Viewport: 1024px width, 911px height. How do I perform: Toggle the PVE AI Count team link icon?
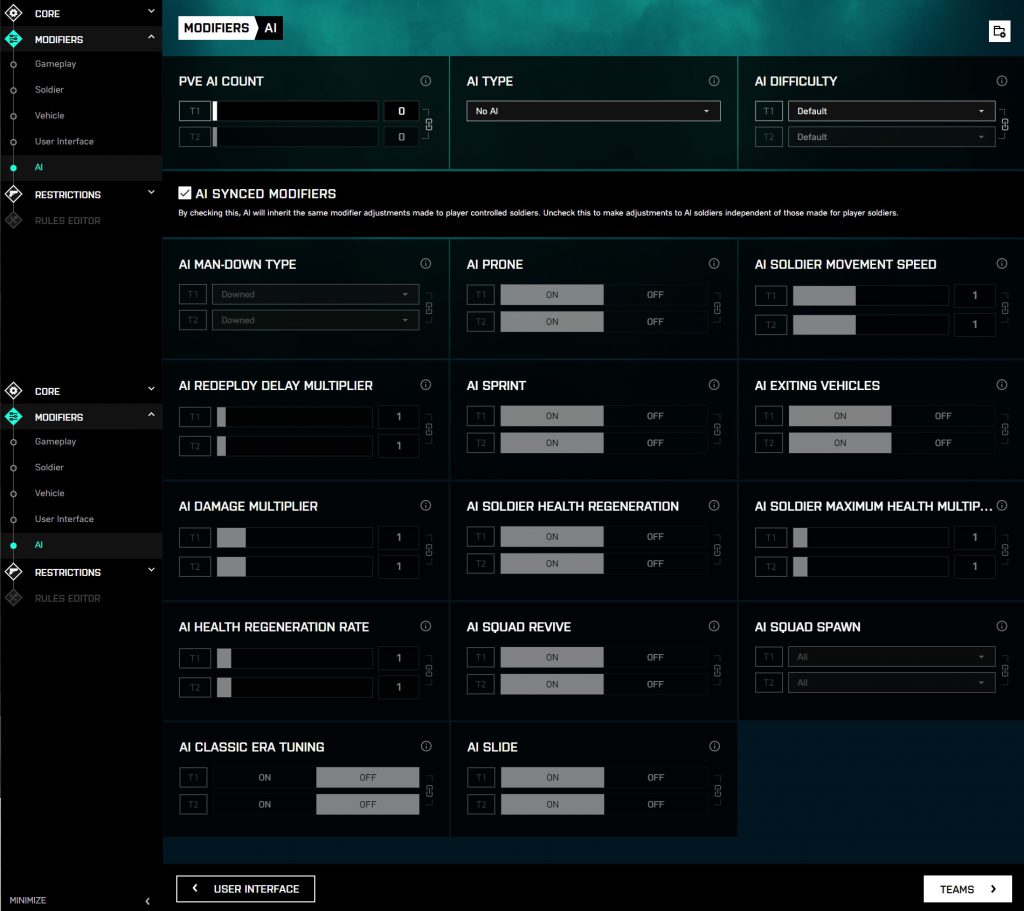pyautogui.click(x=430, y=124)
